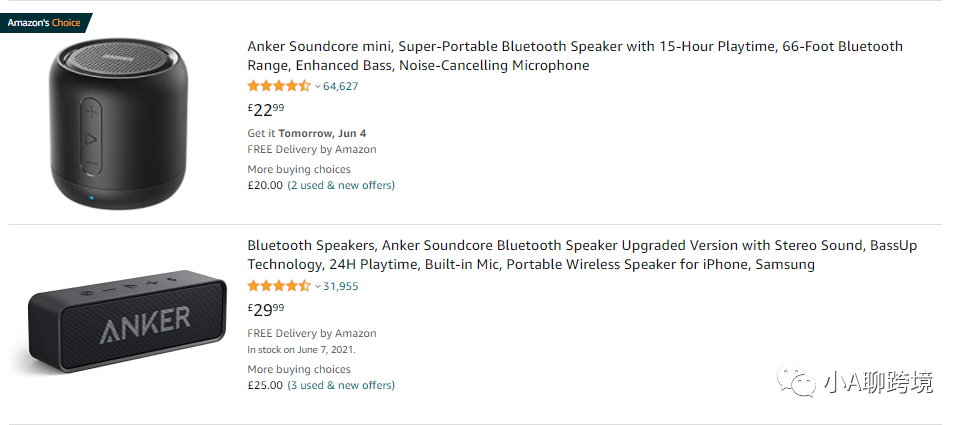View the 2 used & new offers
The width and height of the screenshot is (965, 425).
click(x=341, y=185)
